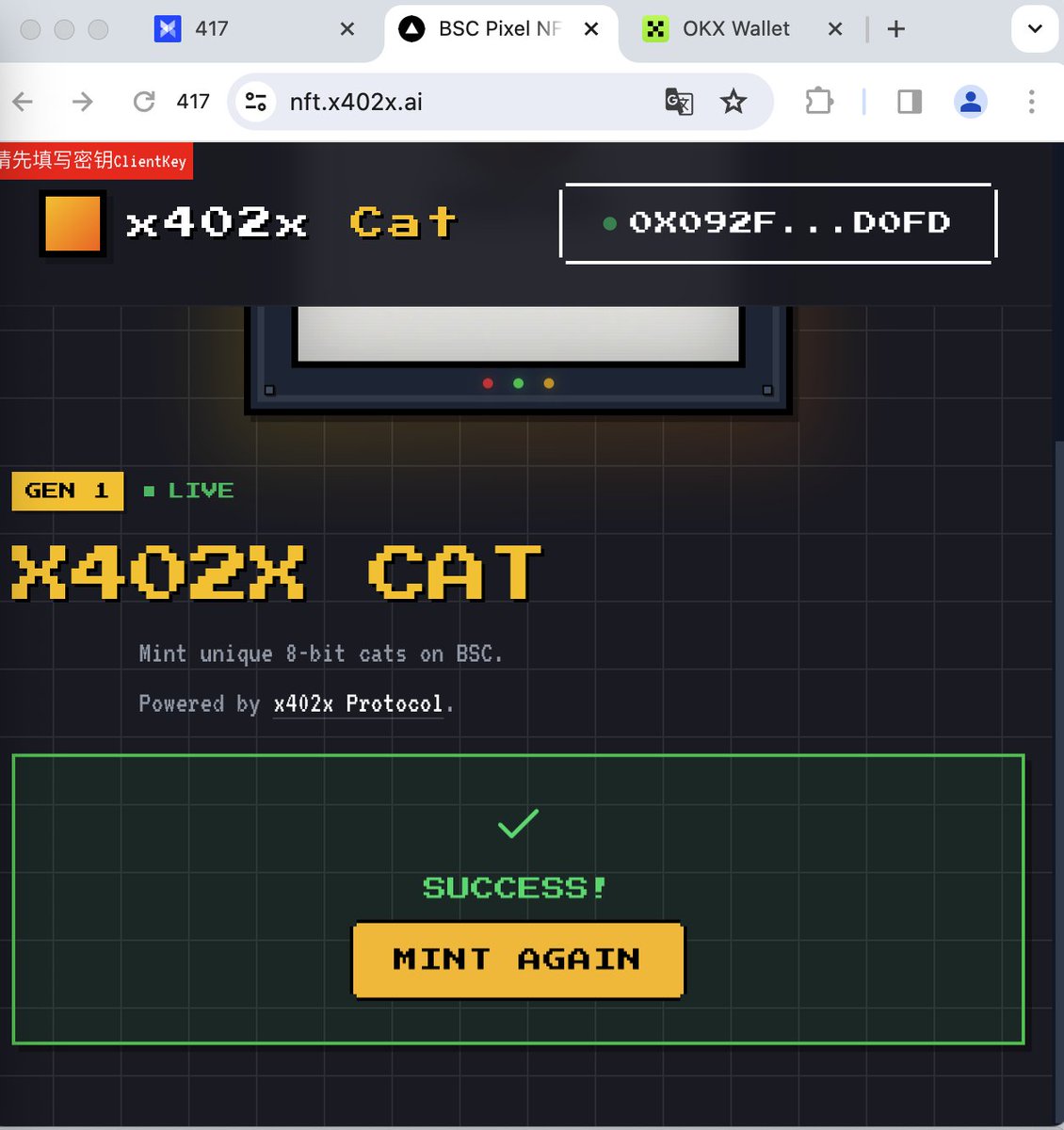The image size is (1064, 1130).
Task: Click the green success checkmark
Action: tap(518, 824)
